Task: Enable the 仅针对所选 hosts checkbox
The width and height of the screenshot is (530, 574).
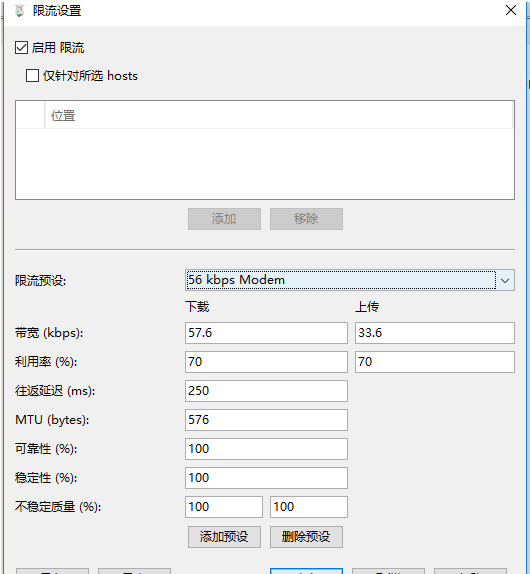Action: click(32, 76)
